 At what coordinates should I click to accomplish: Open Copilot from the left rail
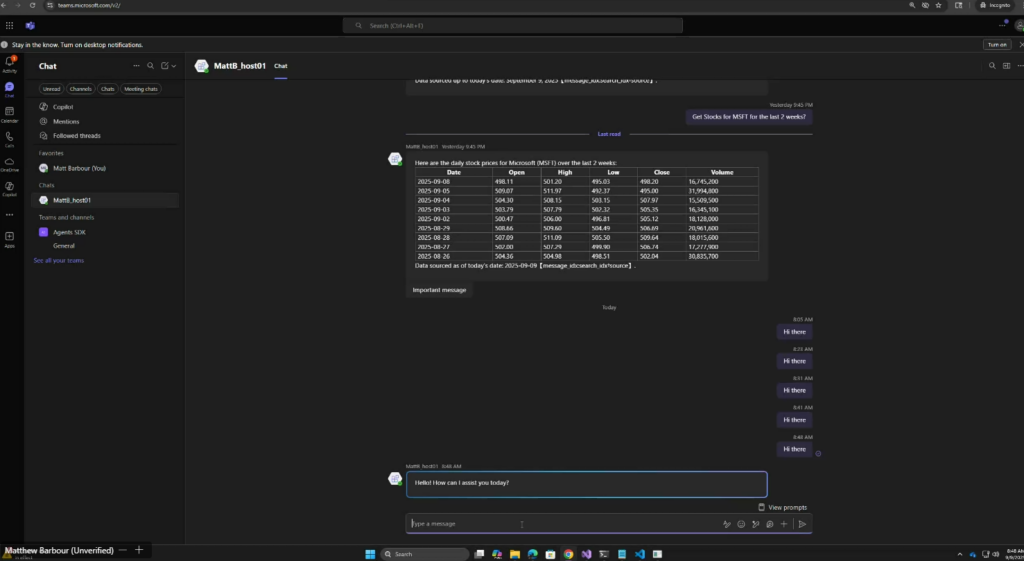pos(9,189)
